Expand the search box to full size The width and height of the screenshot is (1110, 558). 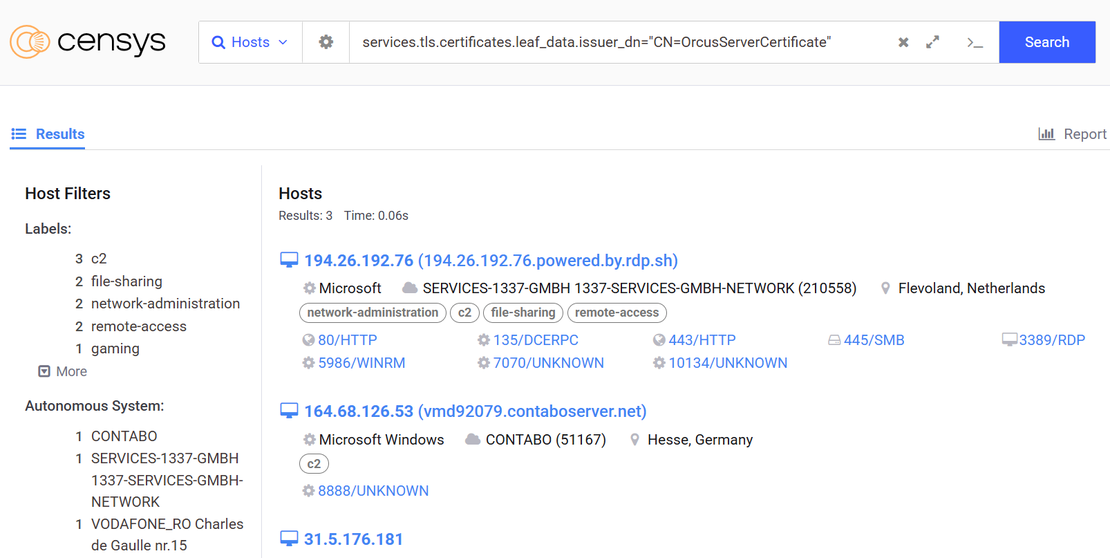pos(933,42)
